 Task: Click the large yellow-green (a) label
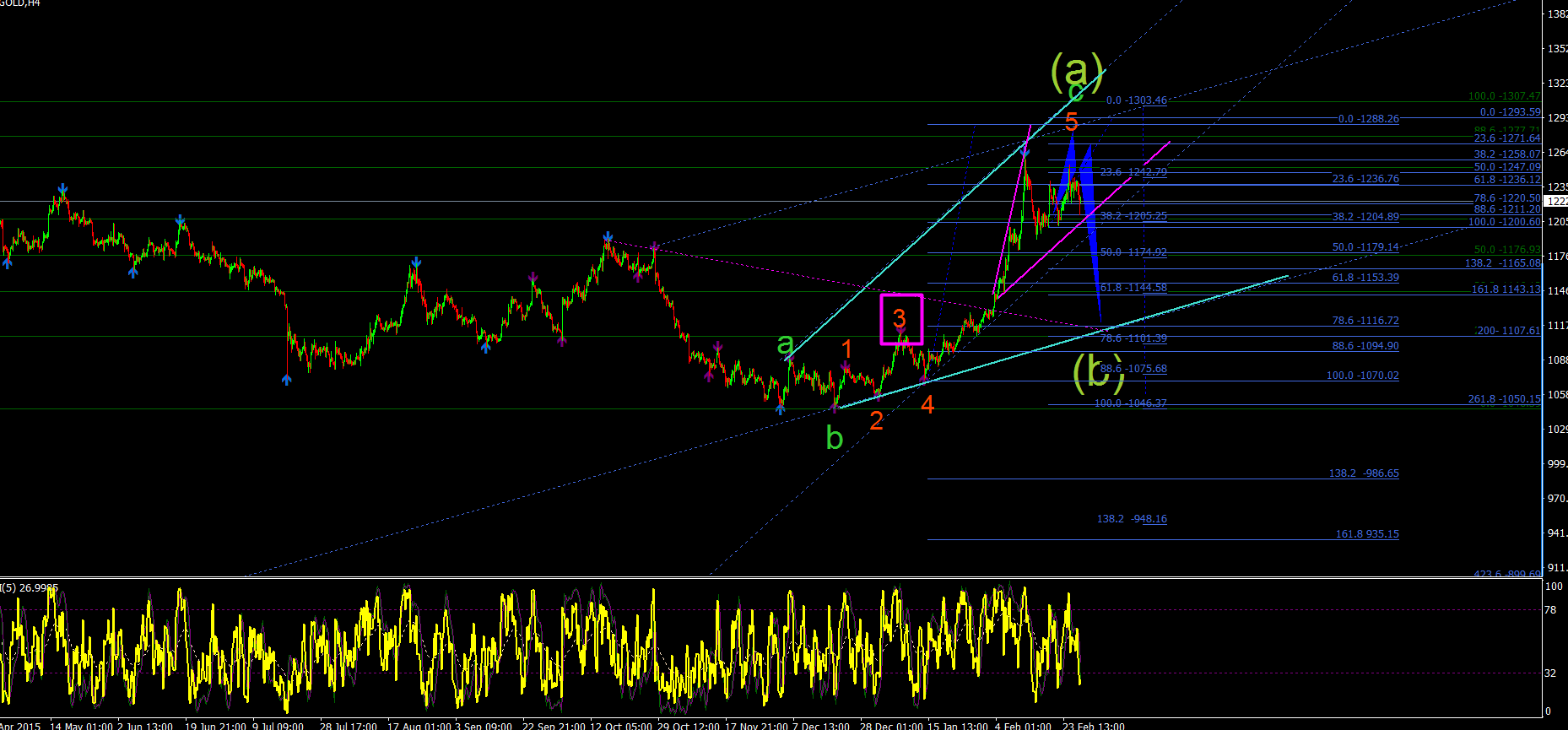1077,71
